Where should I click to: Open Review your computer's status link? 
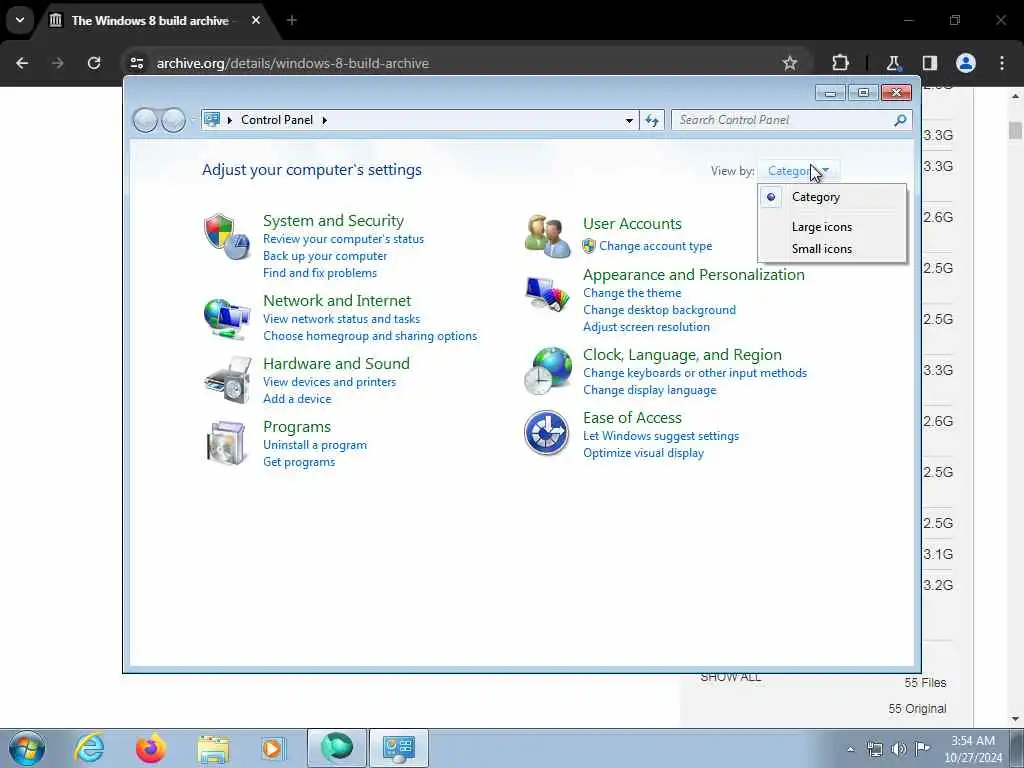(x=344, y=239)
